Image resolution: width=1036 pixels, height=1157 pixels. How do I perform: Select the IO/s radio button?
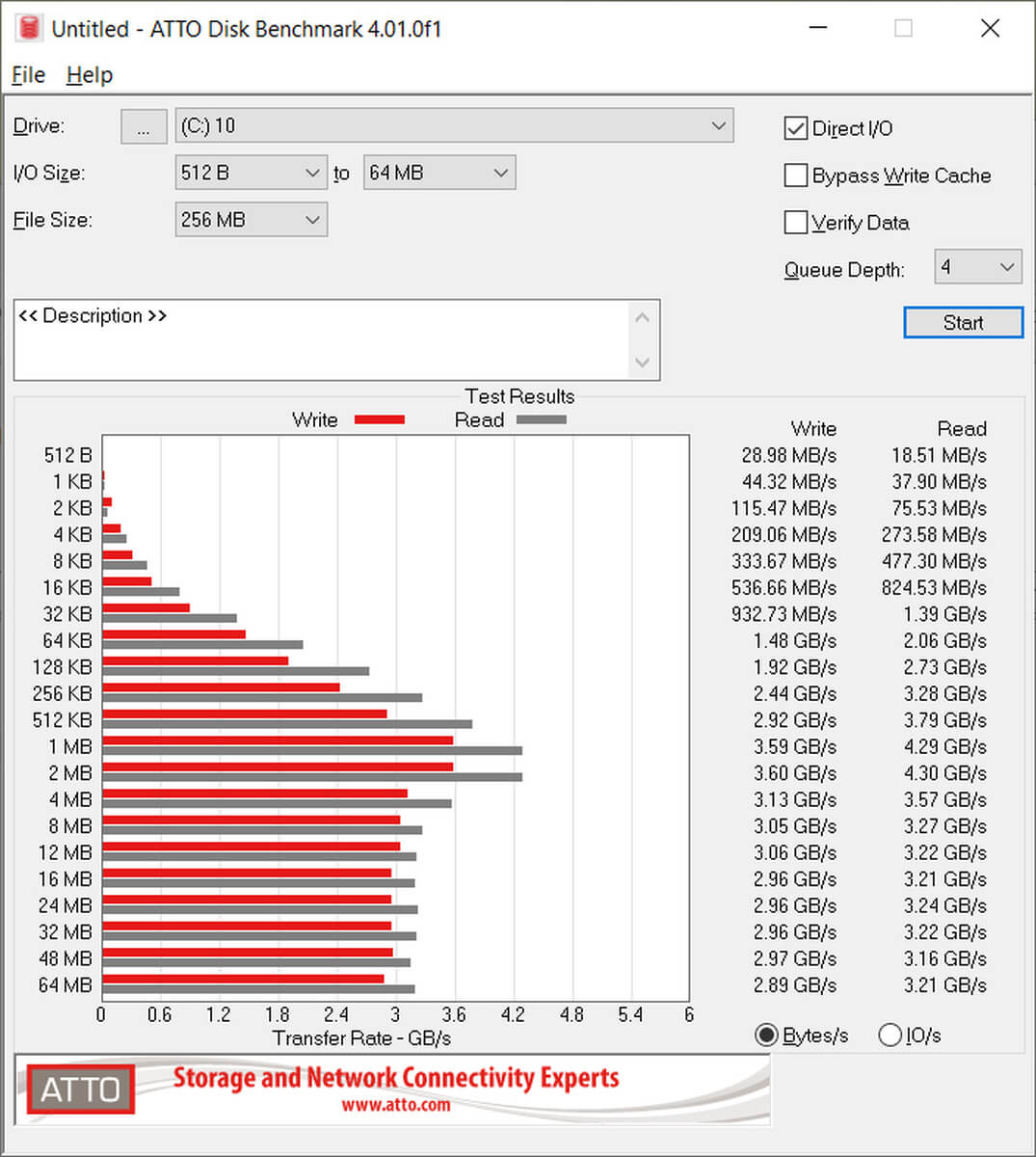[x=890, y=1036]
